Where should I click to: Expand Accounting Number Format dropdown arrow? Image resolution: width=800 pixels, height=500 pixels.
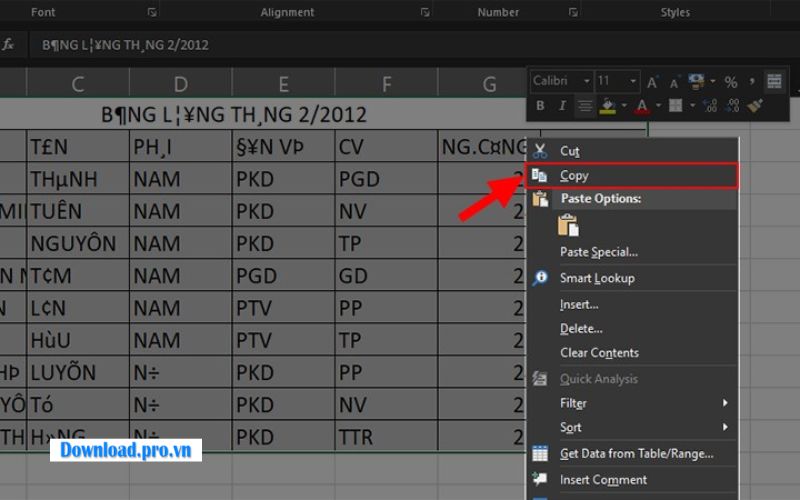713,81
